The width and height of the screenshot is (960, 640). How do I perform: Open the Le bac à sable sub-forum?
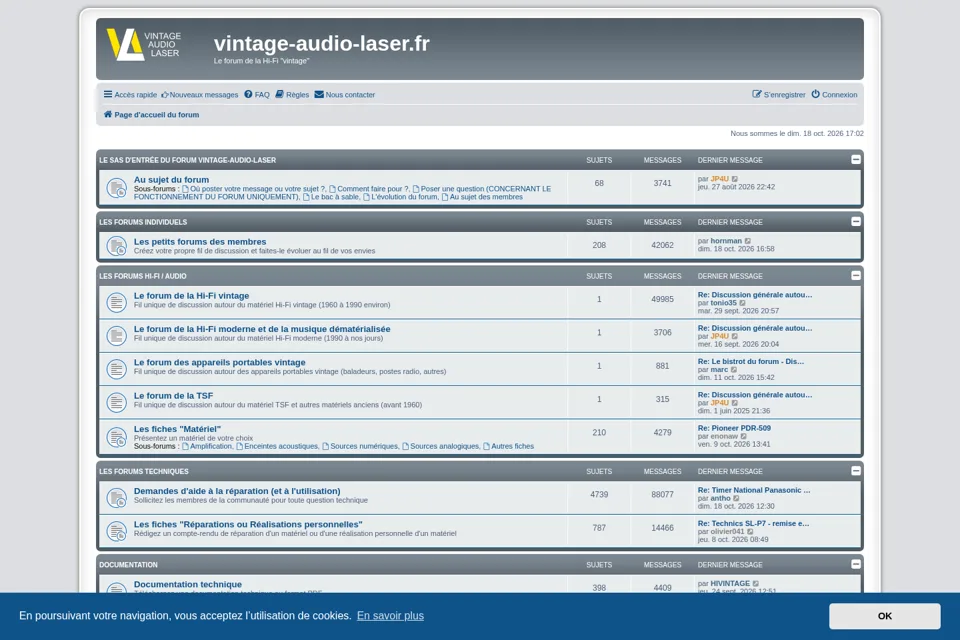pyautogui.click(x=331, y=197)
